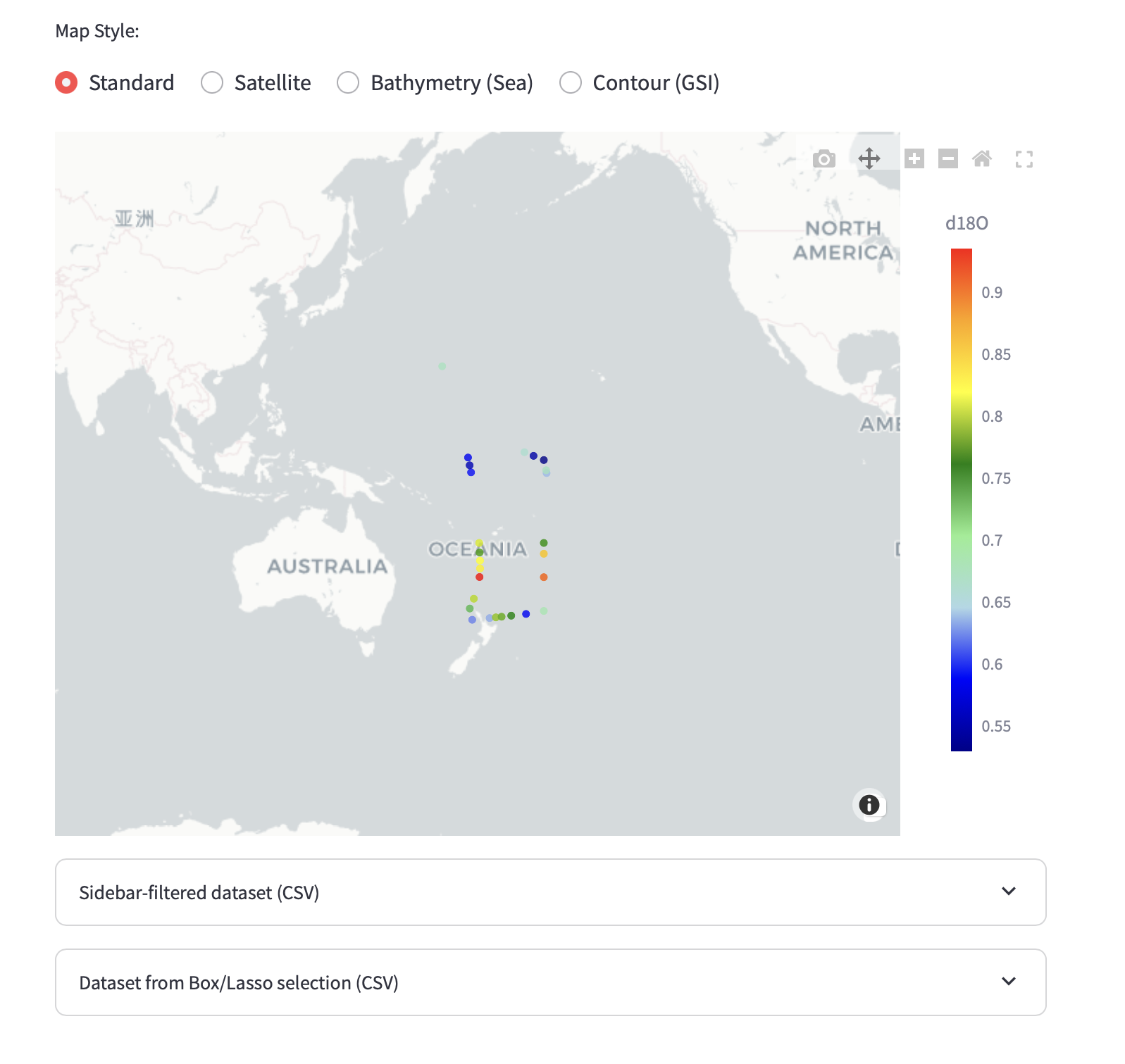Download the plot as PNG with the camera icon
Image resolution: width=1125 pixels, height=1064 pixels.
tap(823, 158)
